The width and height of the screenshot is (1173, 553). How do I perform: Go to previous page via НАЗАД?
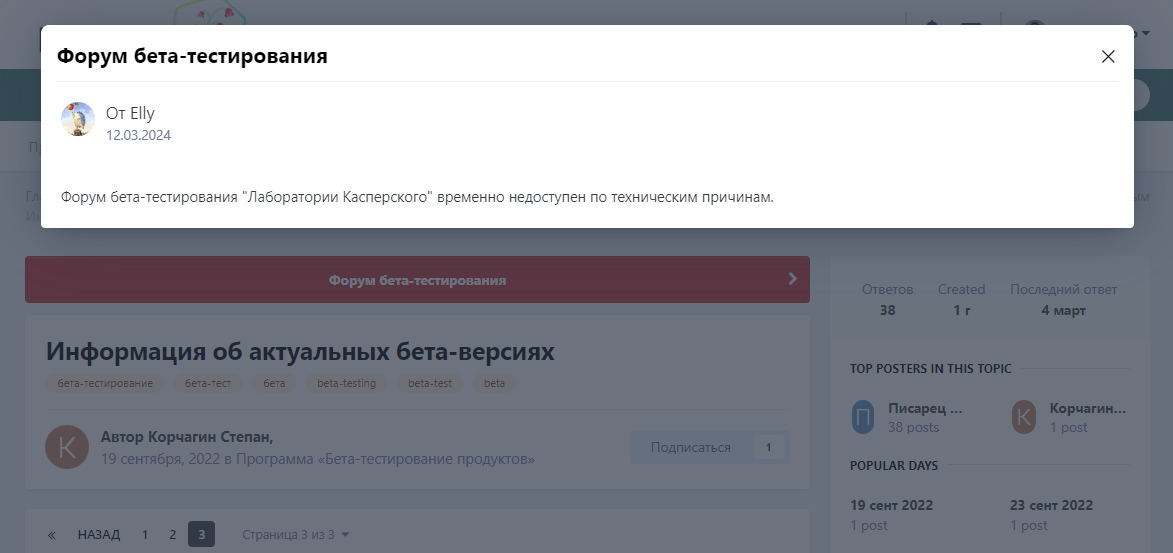tap(99, 535)
